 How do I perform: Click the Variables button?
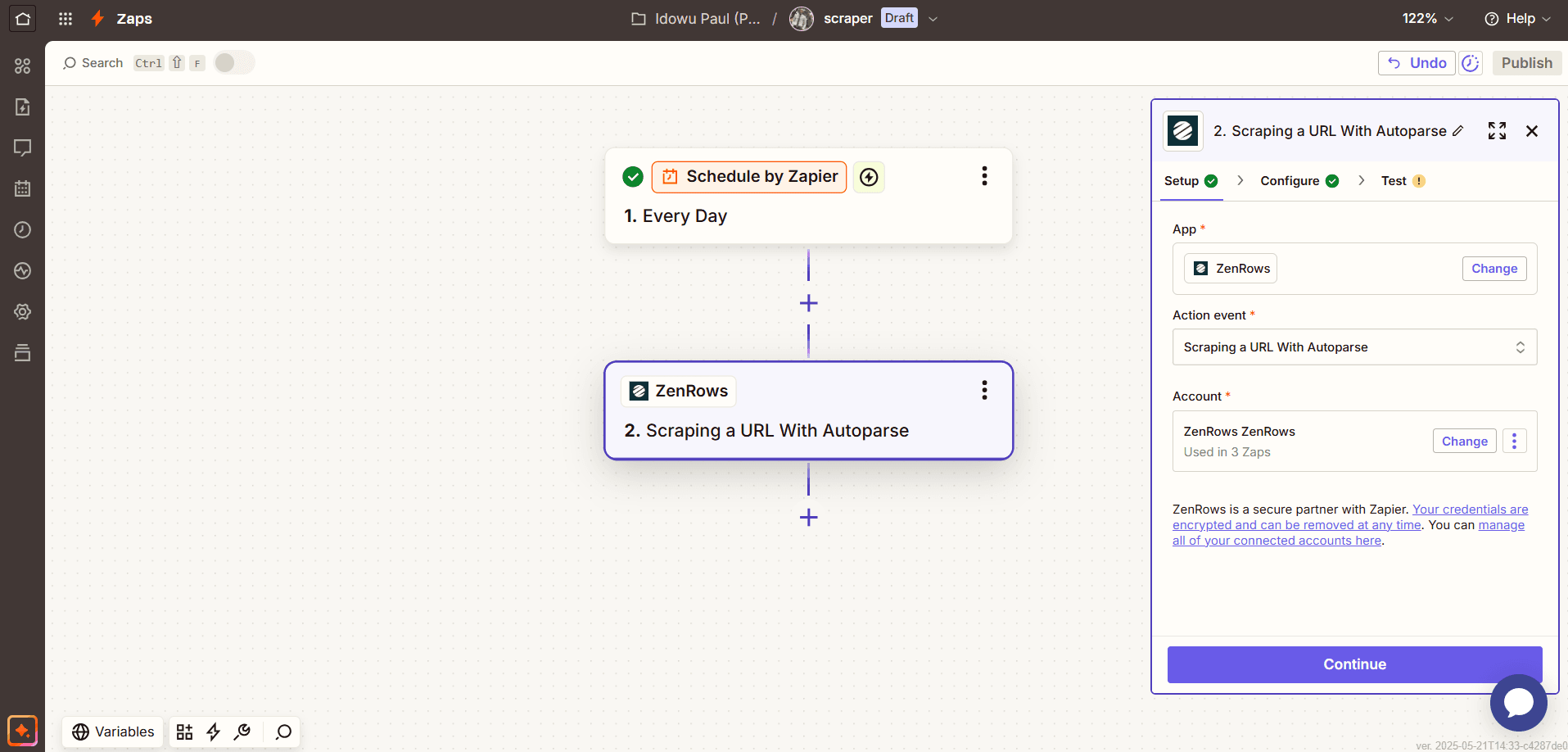(113, 732)
